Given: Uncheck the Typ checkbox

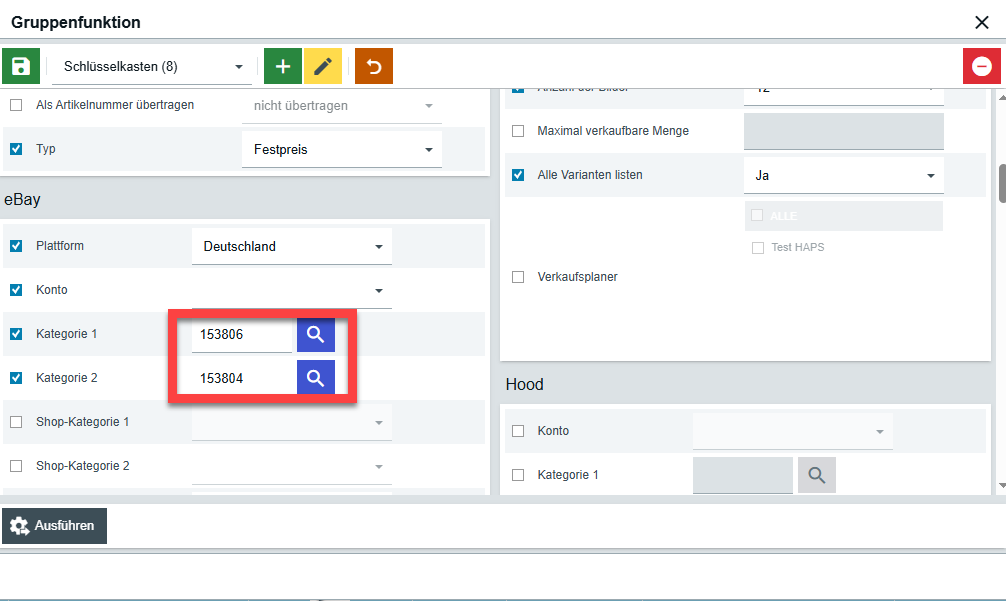Looking at the screenshot, I should tap(16, 149).
